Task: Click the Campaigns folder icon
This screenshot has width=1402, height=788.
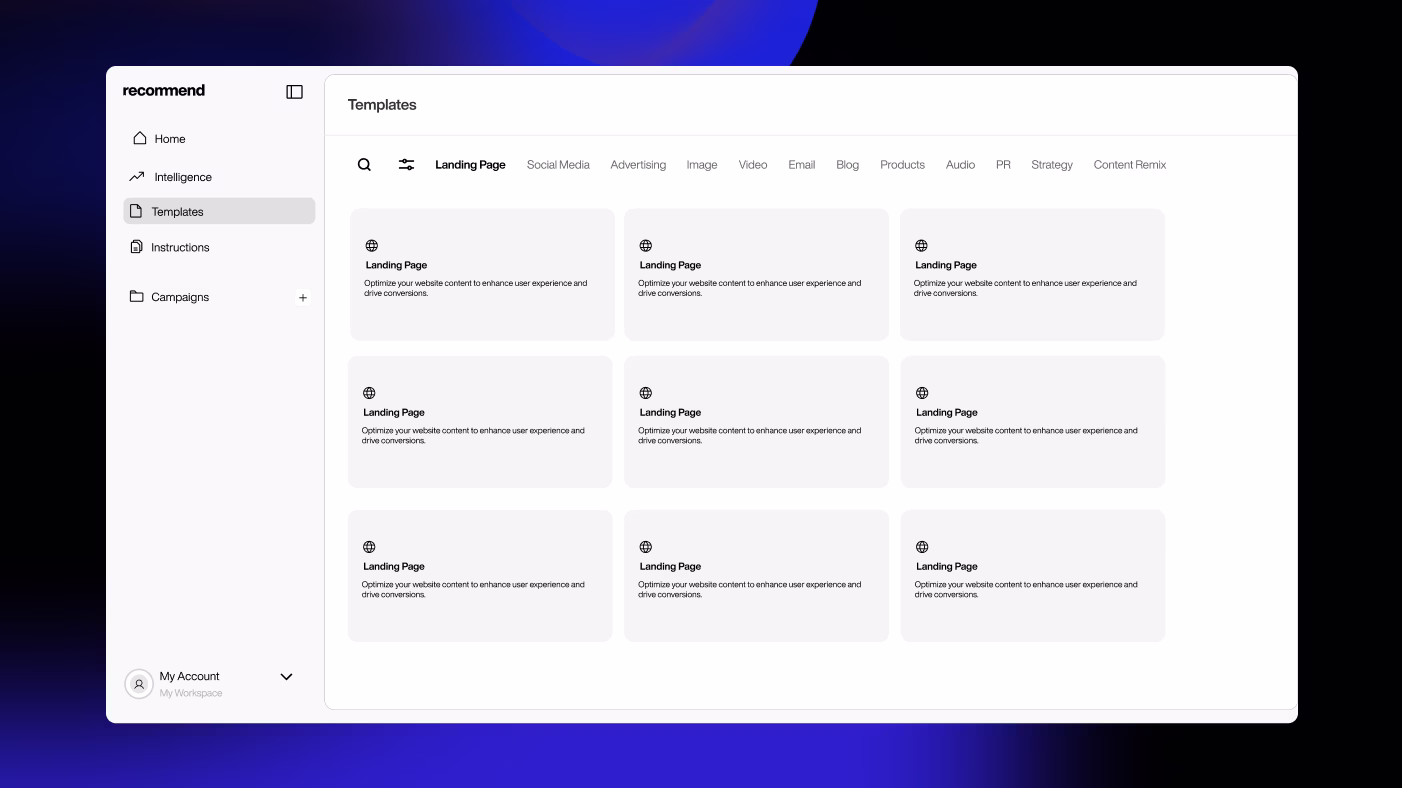Action: coord(137,297)
